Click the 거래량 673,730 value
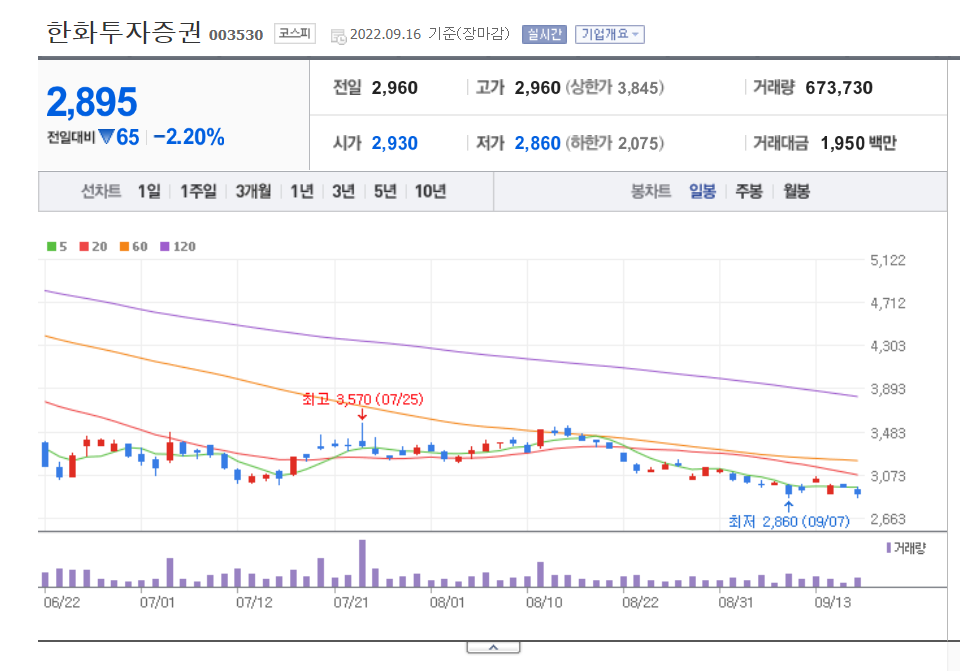The height and width of the screenshot is (671, 960). tap(839, 88)
